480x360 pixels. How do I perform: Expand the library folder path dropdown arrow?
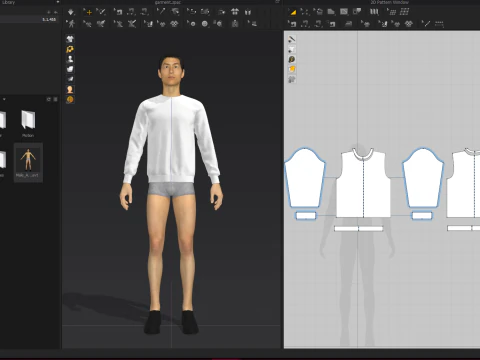coord(4,99)
